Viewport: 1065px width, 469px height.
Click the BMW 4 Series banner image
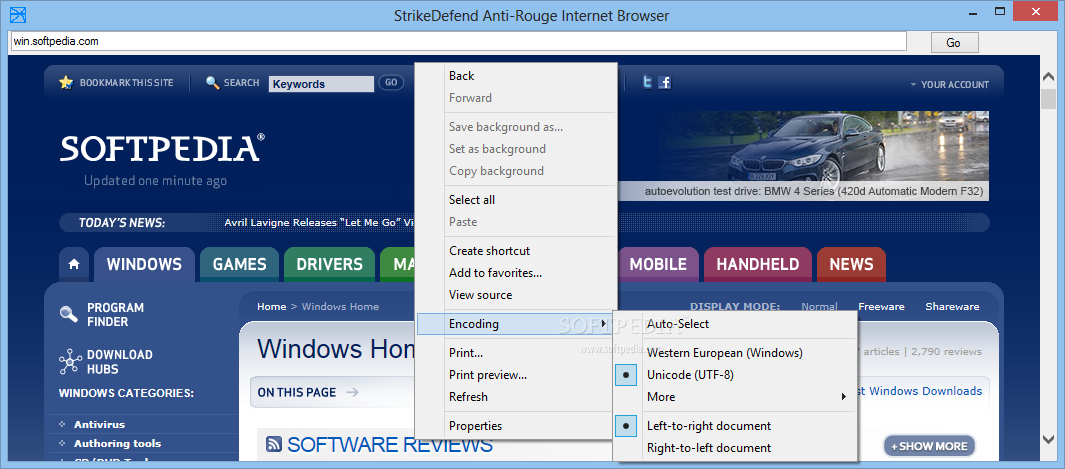[x=803, y=155]
